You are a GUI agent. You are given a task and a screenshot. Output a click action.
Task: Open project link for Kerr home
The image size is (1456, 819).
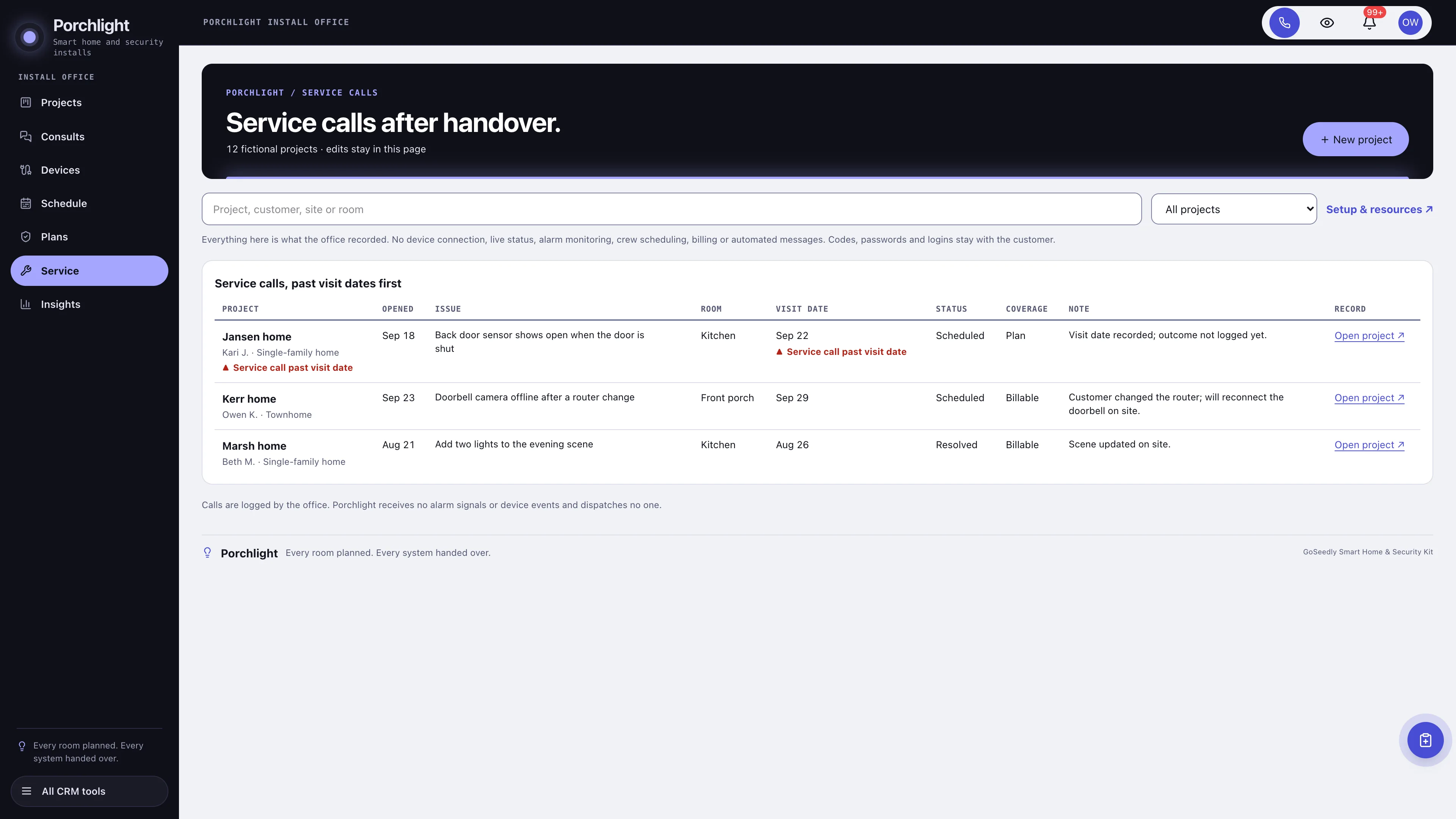pyautogui.click(x=1369, y=398)
